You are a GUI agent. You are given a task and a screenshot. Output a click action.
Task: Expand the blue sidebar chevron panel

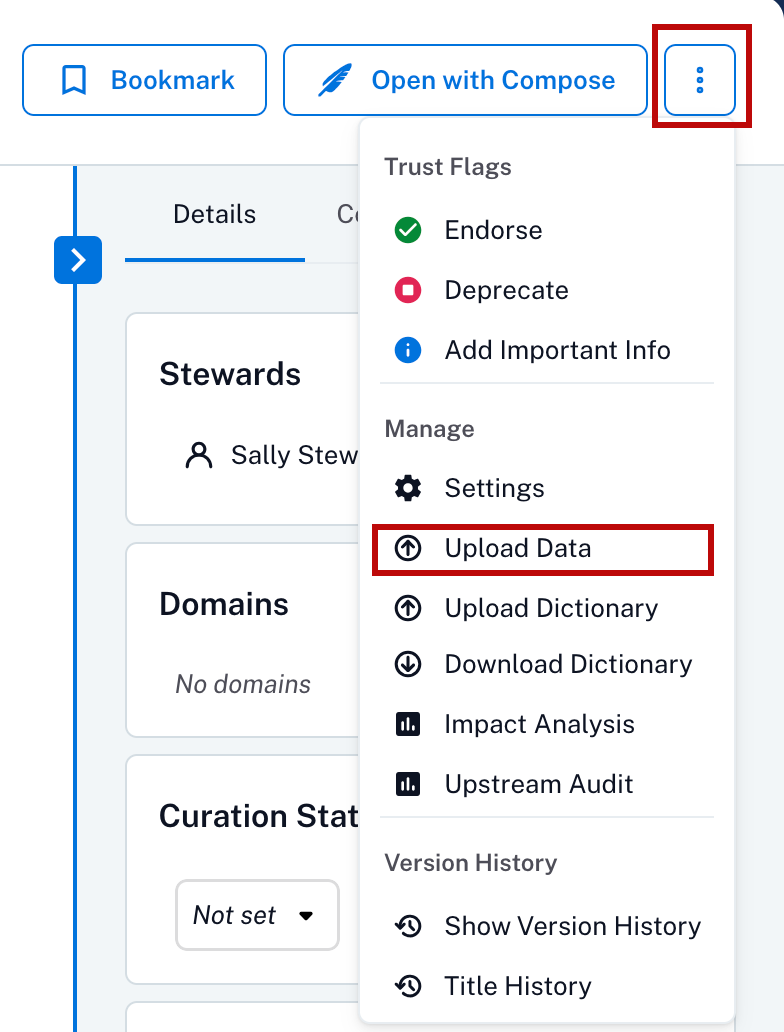point(78,260)
